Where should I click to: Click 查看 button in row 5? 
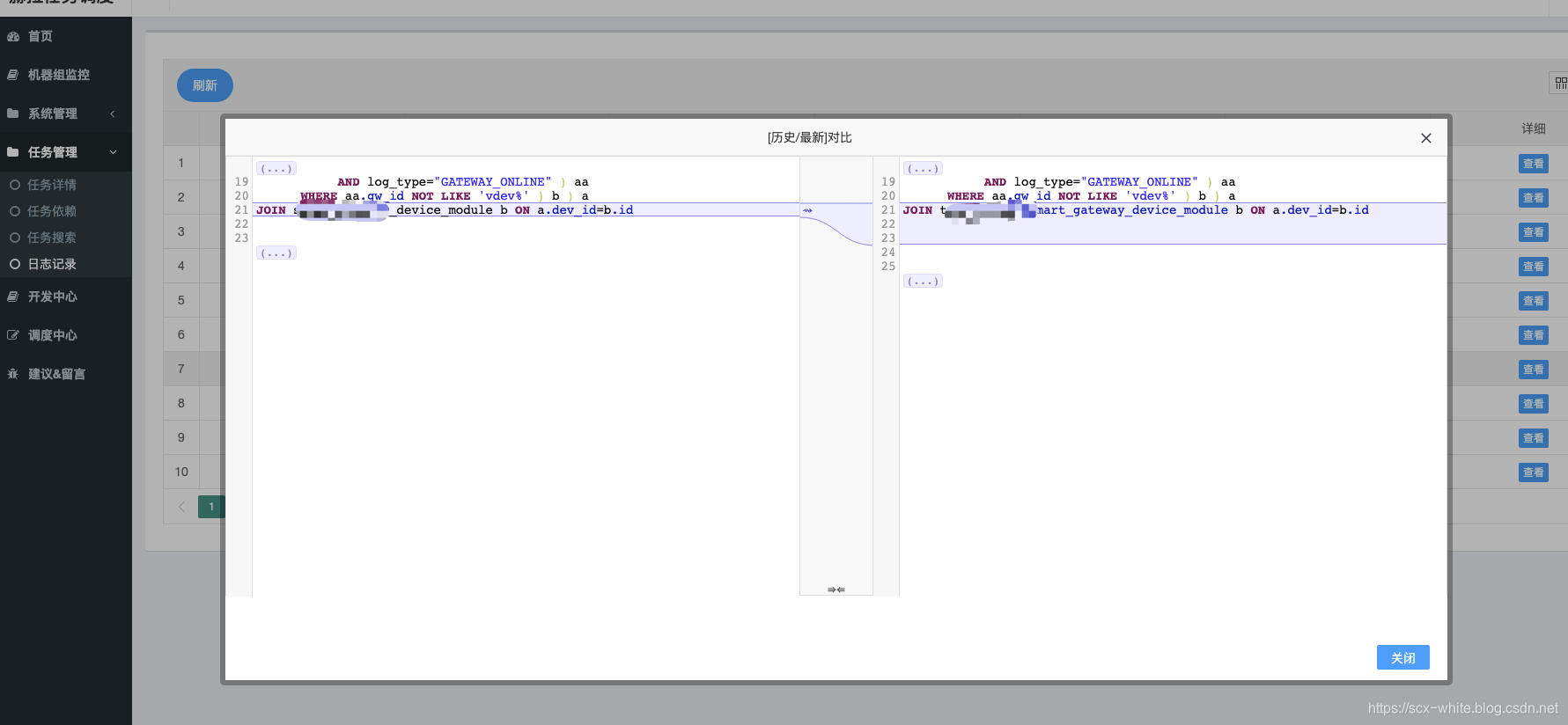click(1534, 301)
